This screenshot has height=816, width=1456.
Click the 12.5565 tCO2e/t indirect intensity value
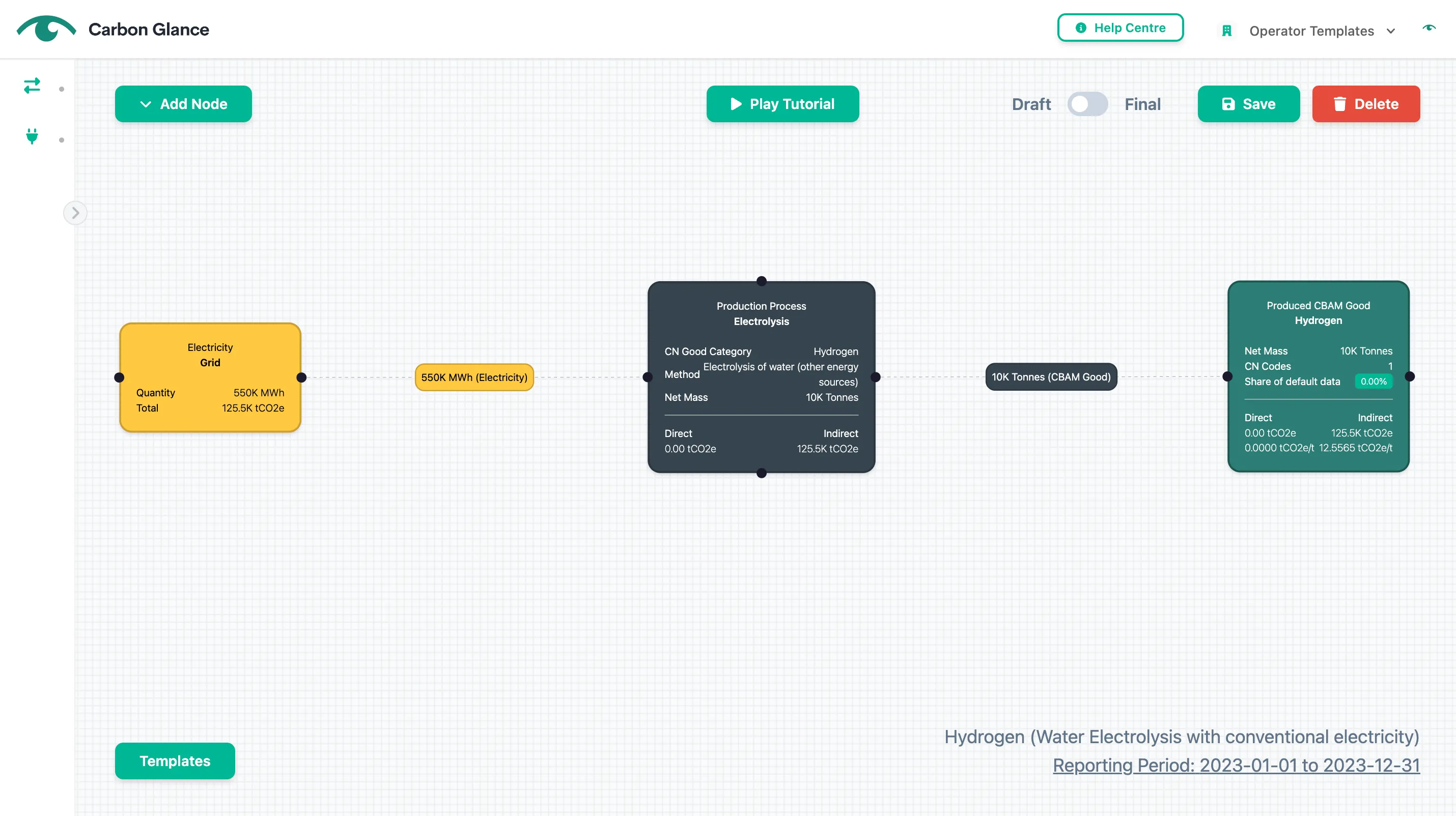pyautogui.click(x=1355, y=448)
